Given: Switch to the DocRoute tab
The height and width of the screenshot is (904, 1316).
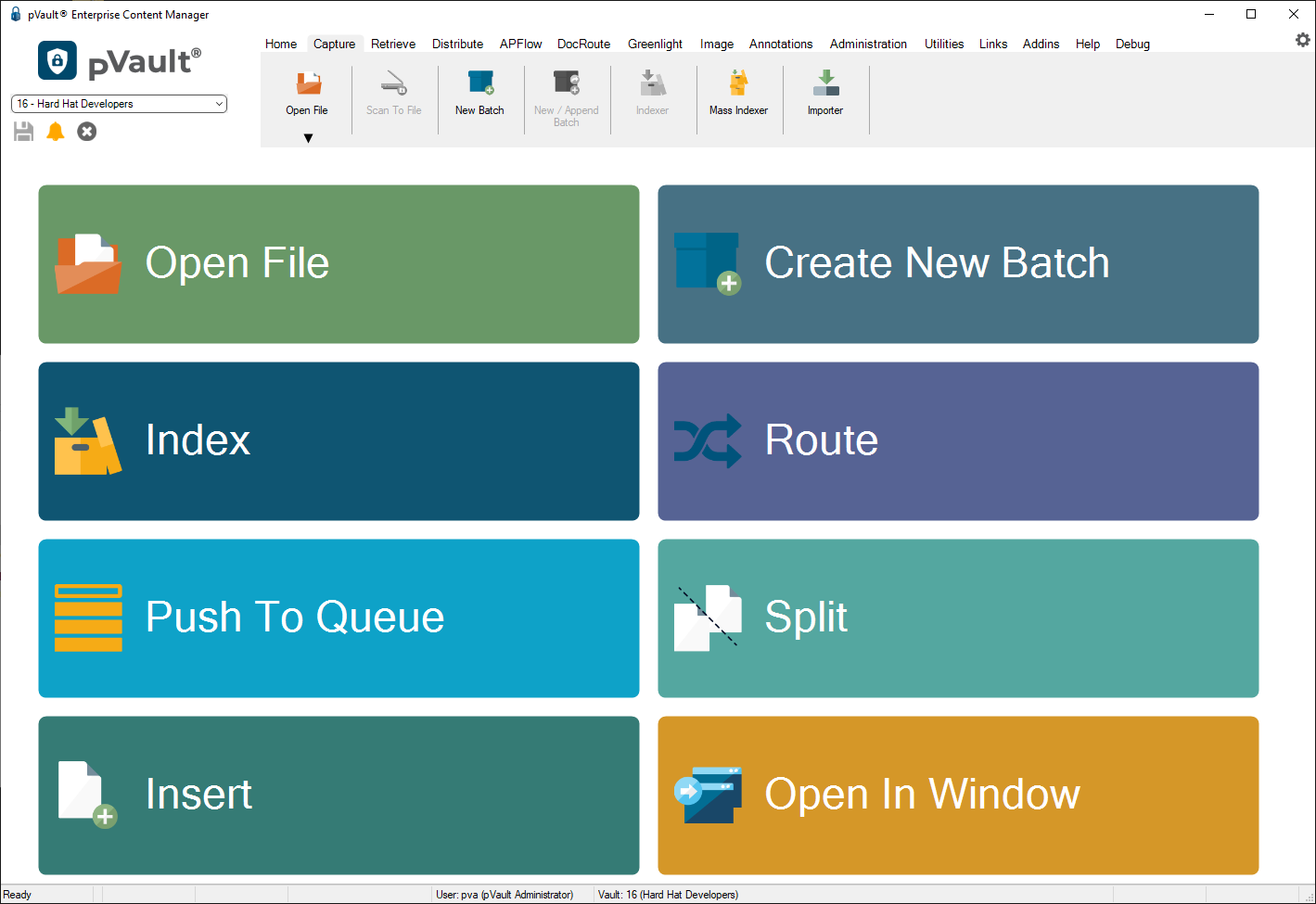Looking at the screenshot, I should coord(583,44).
